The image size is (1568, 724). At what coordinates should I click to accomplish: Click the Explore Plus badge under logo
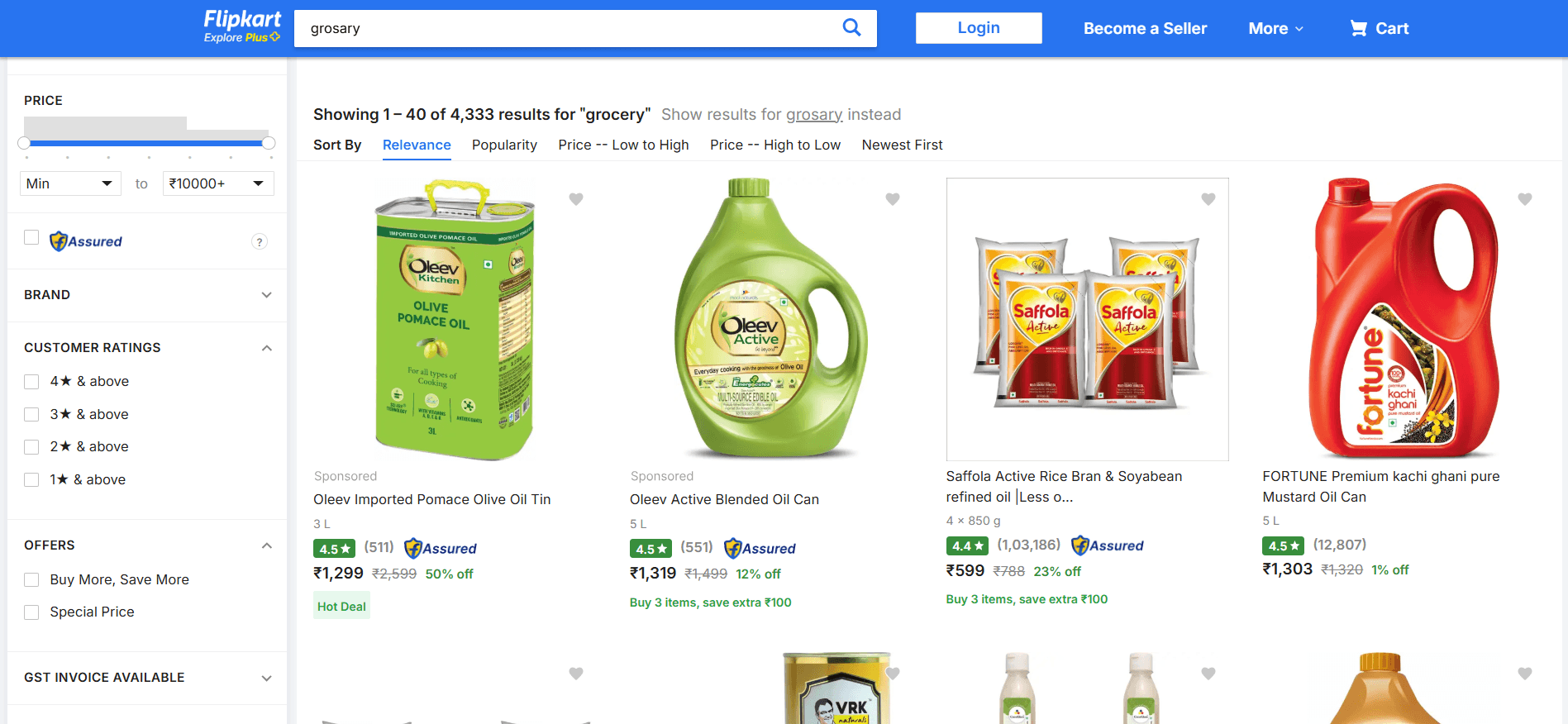[x=242, y=37]
